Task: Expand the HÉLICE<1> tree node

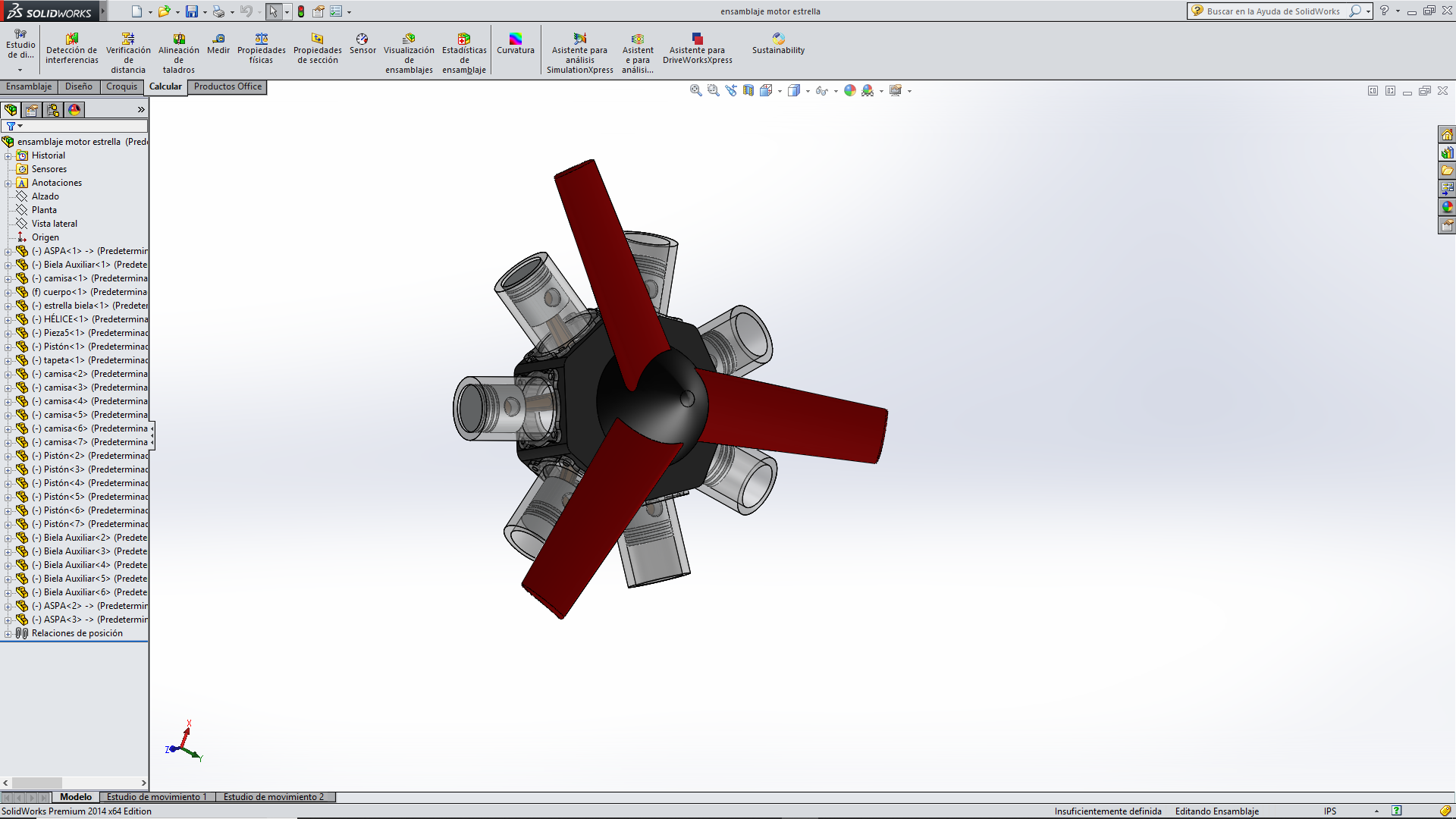Action: (8, 320)
